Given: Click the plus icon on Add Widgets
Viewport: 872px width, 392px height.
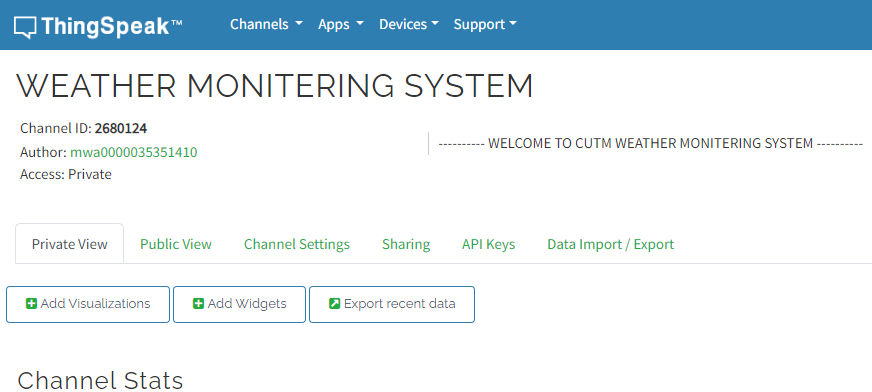Looking at the screenshot, I should click(199, 304).
